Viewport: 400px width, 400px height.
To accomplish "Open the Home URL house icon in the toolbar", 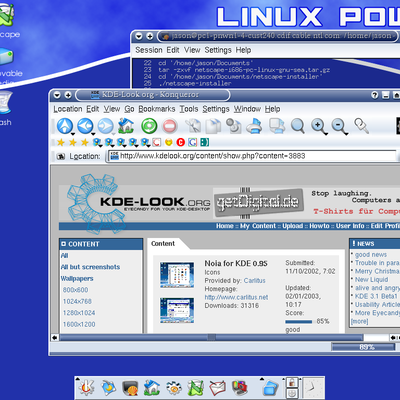I will coord(126,126).
